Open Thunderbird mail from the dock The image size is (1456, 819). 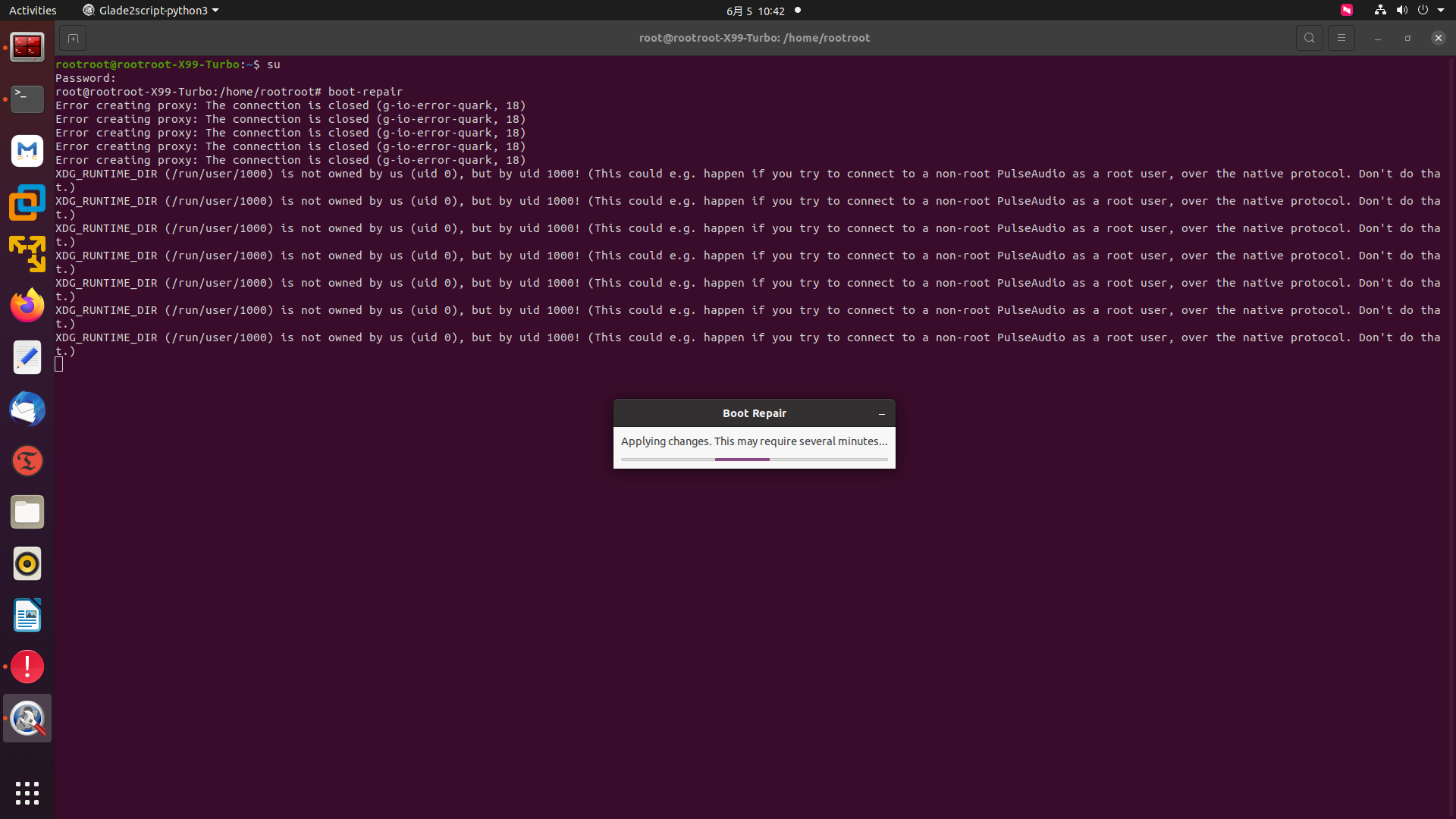coord(27,409)
